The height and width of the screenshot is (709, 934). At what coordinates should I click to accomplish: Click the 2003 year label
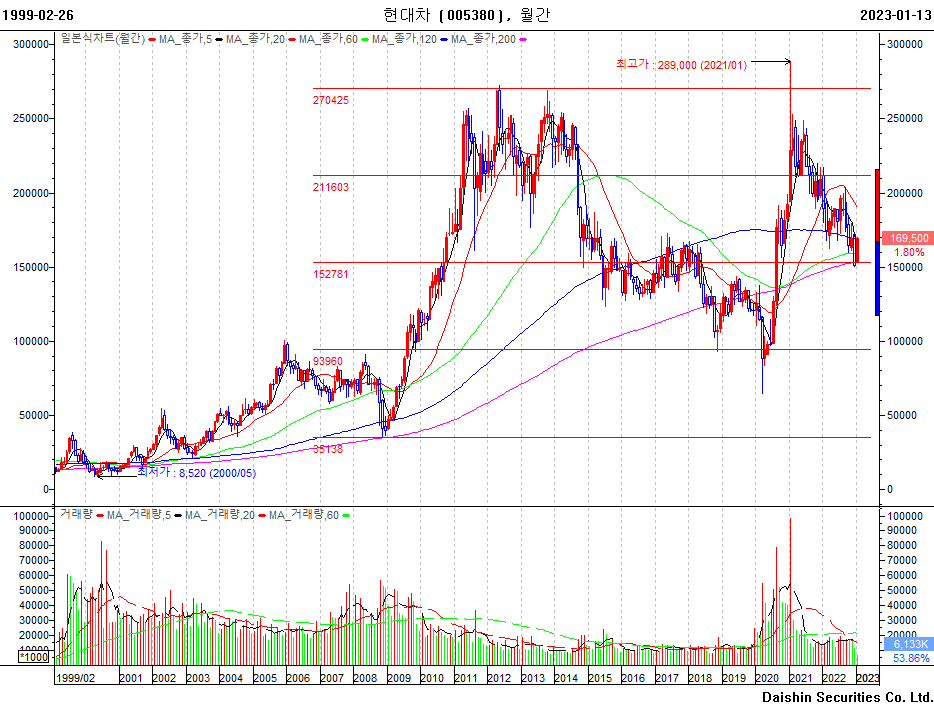click(x=198, y=678)
